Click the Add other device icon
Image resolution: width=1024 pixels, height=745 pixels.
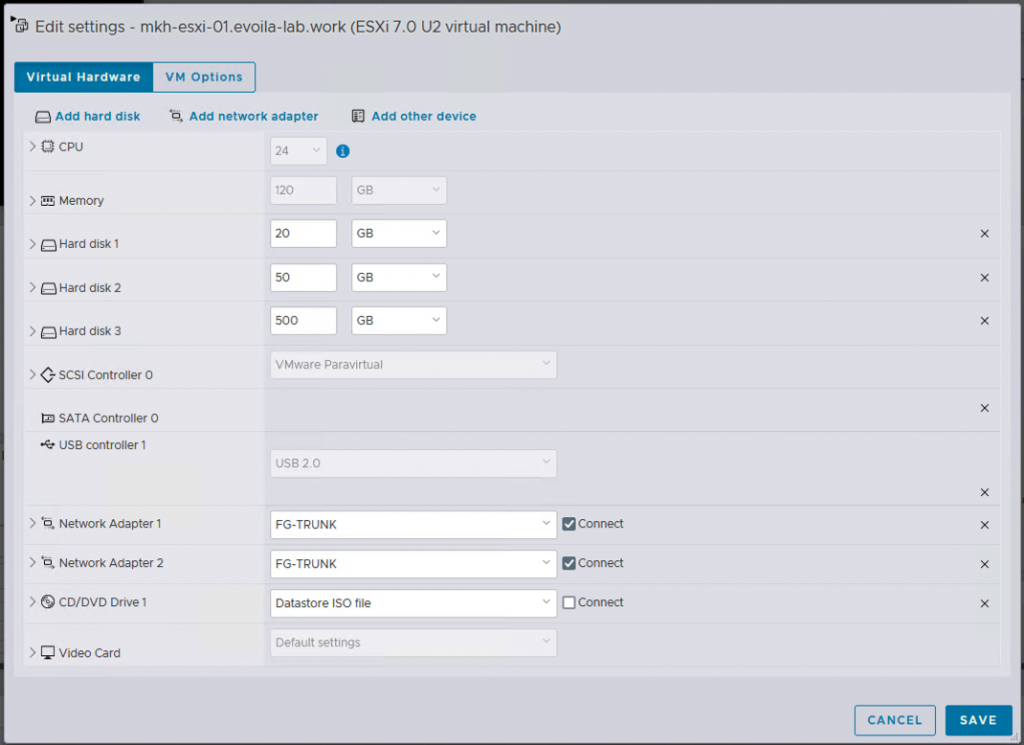click(x=356, y=116)
